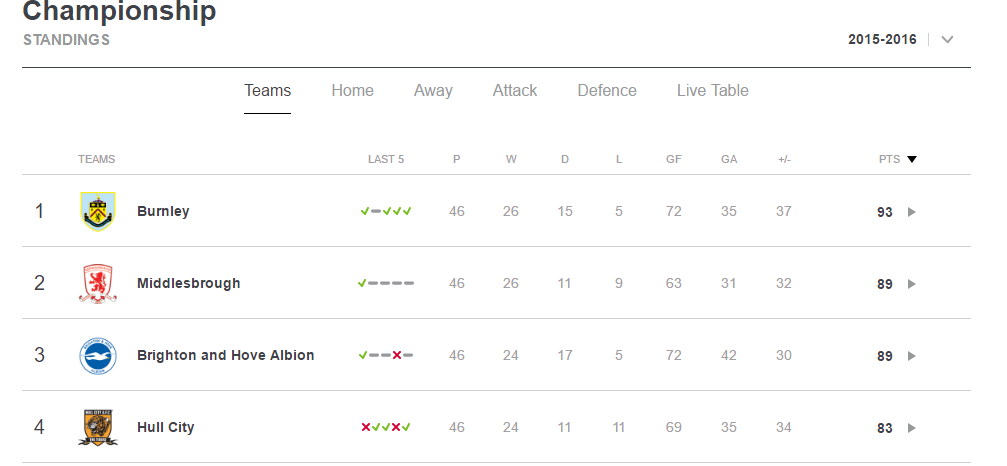Open the Burnley team link
1007x466 pixels.
pos(163,211)
